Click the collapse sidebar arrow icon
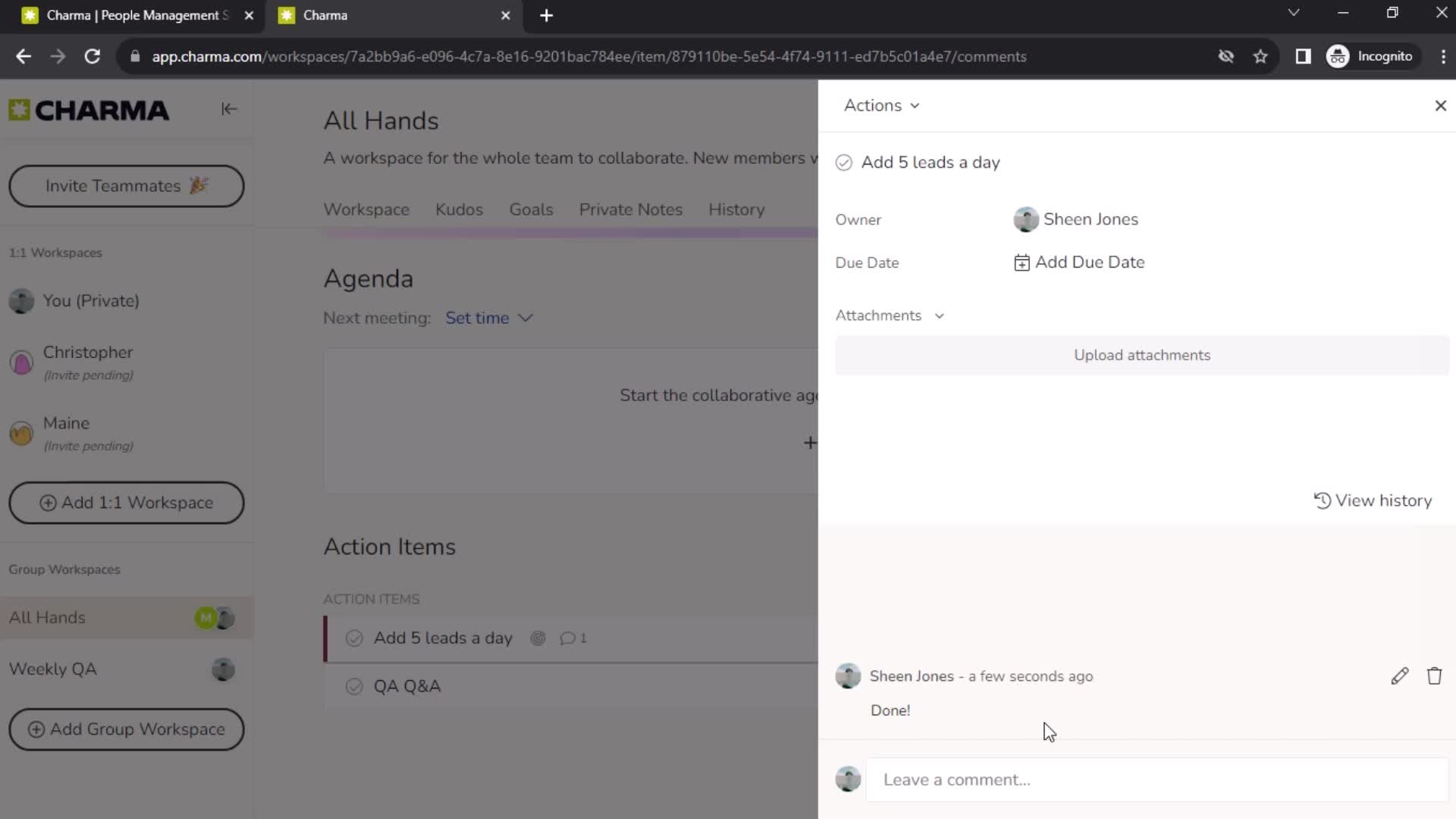Image resolution: width=1456 pixels, height=819 pixels. click(229, 108)
